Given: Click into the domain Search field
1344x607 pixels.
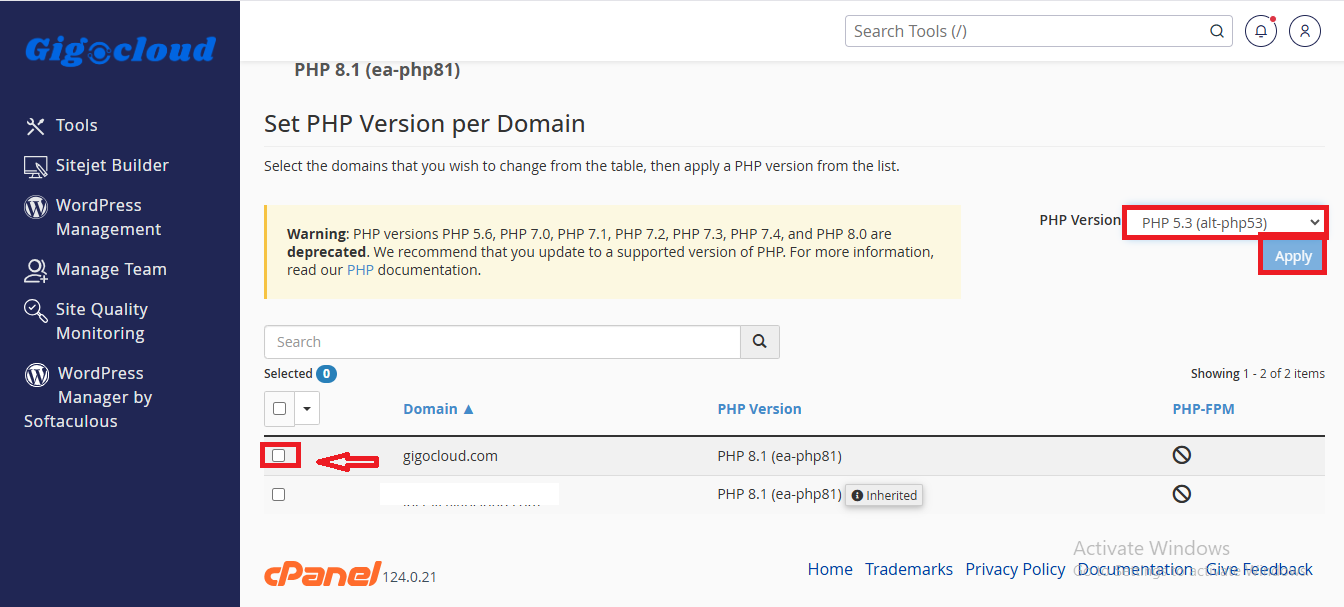Looking at the screenshot, I should 502,342.
